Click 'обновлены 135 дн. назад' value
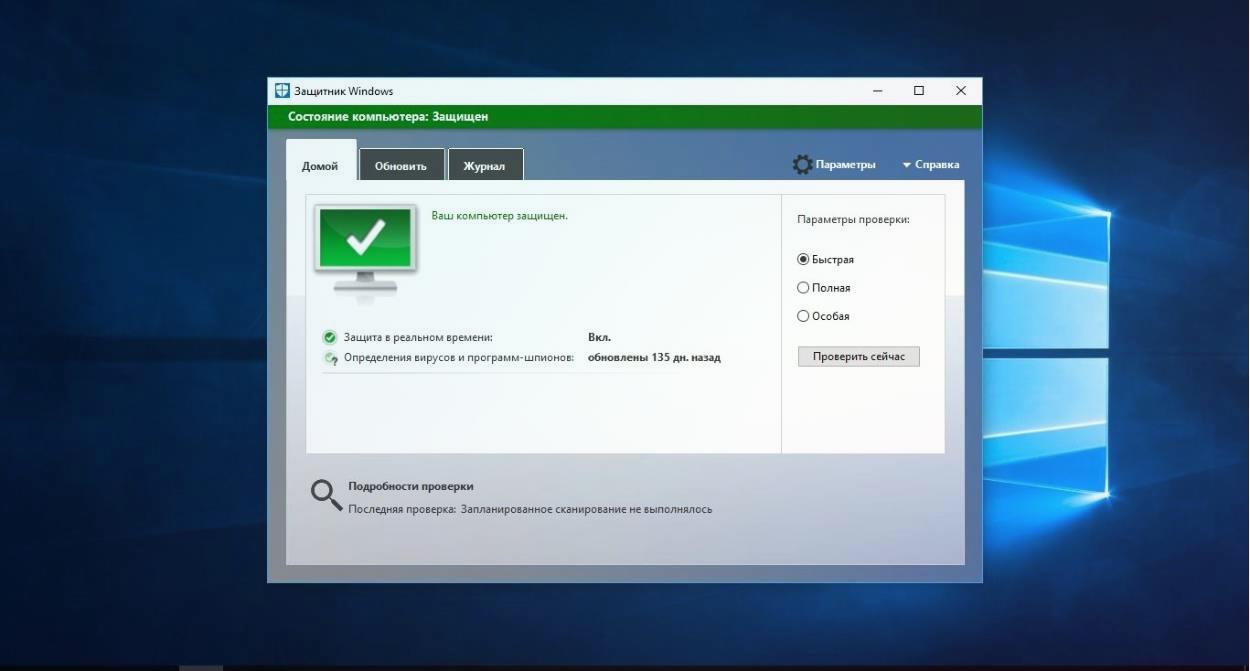The height and width of the screenshot is (671, 1250). [654, 357]
